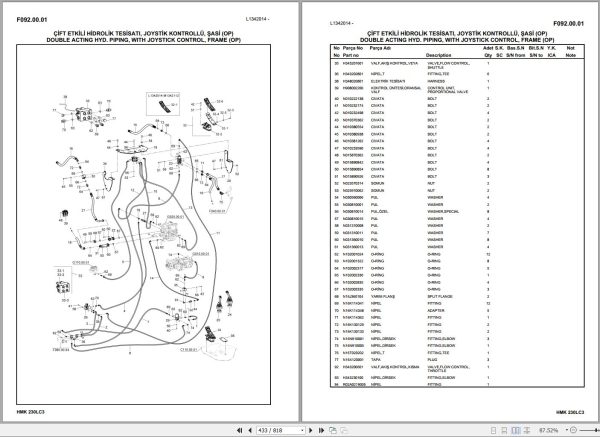Select the 'HARNESS' description cell

[436, 81]
